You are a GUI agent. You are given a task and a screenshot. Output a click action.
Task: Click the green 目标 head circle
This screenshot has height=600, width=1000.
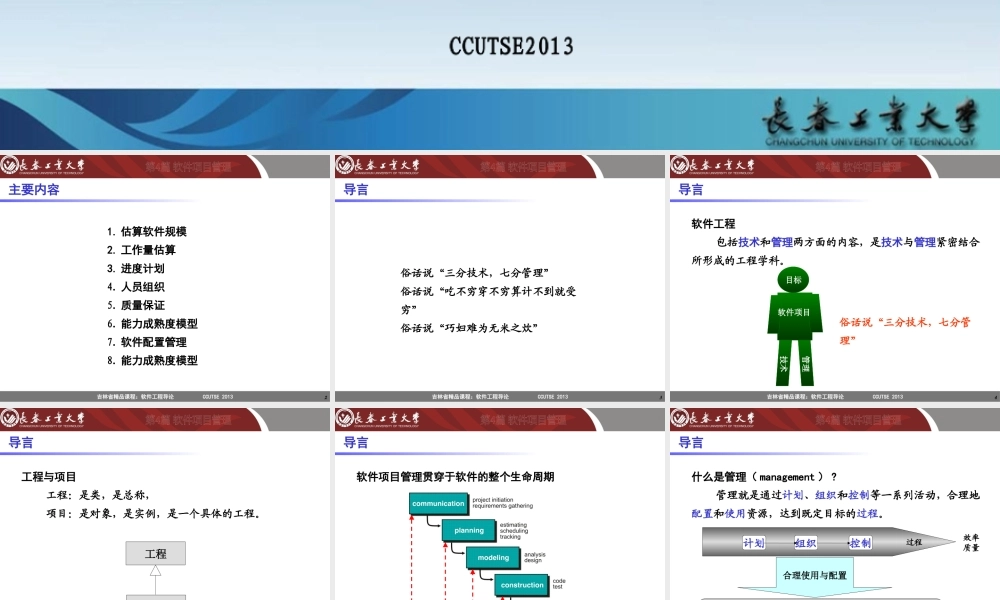(x=793, y=280)
